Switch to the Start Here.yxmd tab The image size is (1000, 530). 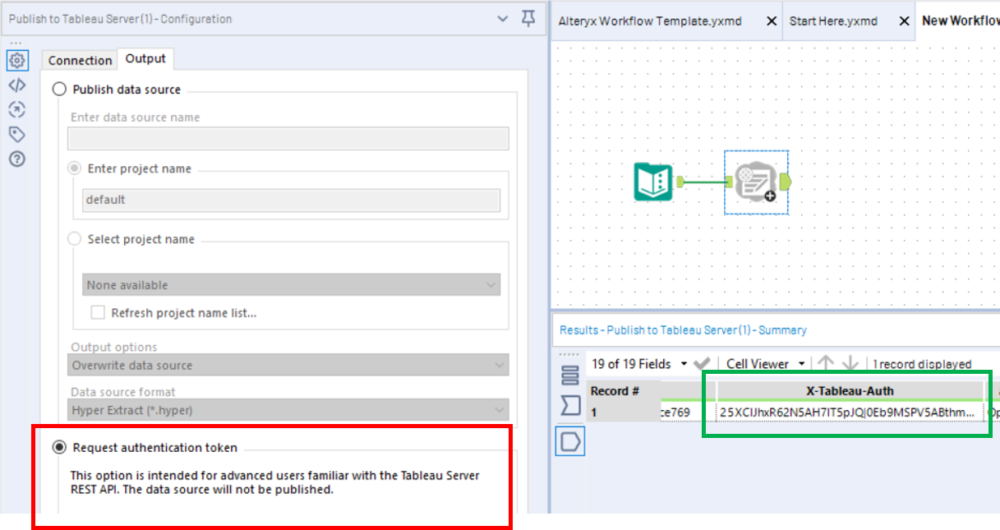click(833, 21)
